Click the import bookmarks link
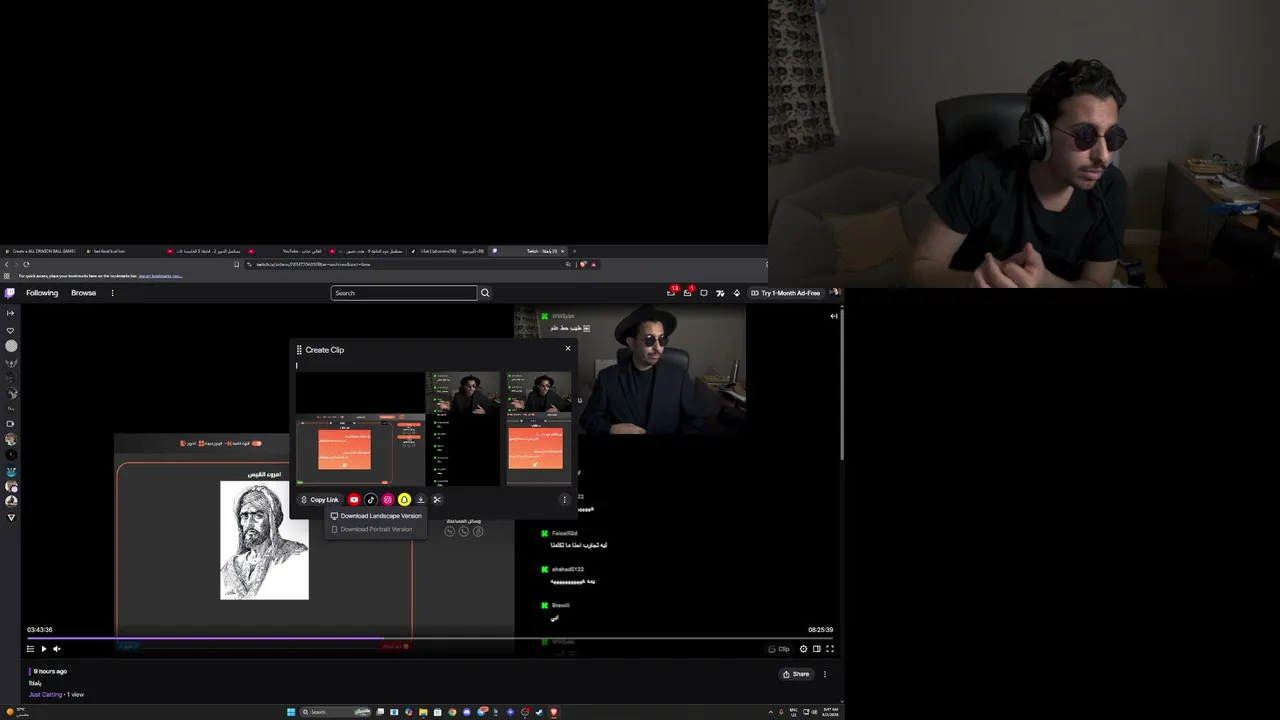 [160, 276]
